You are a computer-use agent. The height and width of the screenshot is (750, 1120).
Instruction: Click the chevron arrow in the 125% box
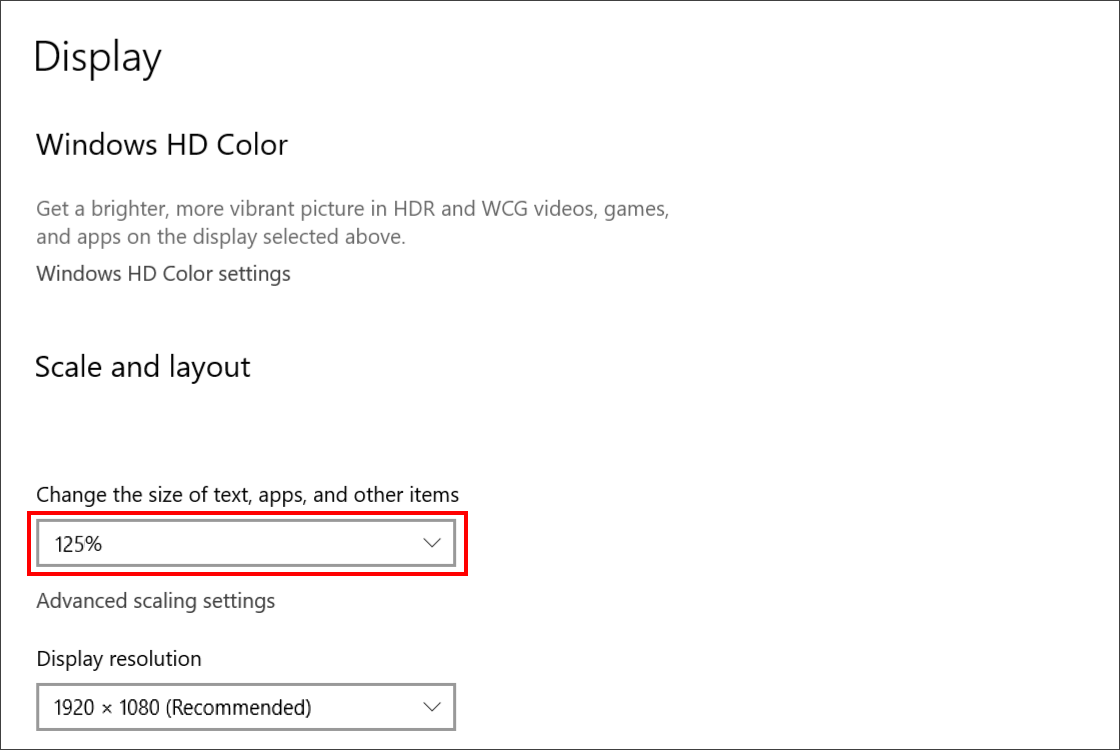pos(431,543)
